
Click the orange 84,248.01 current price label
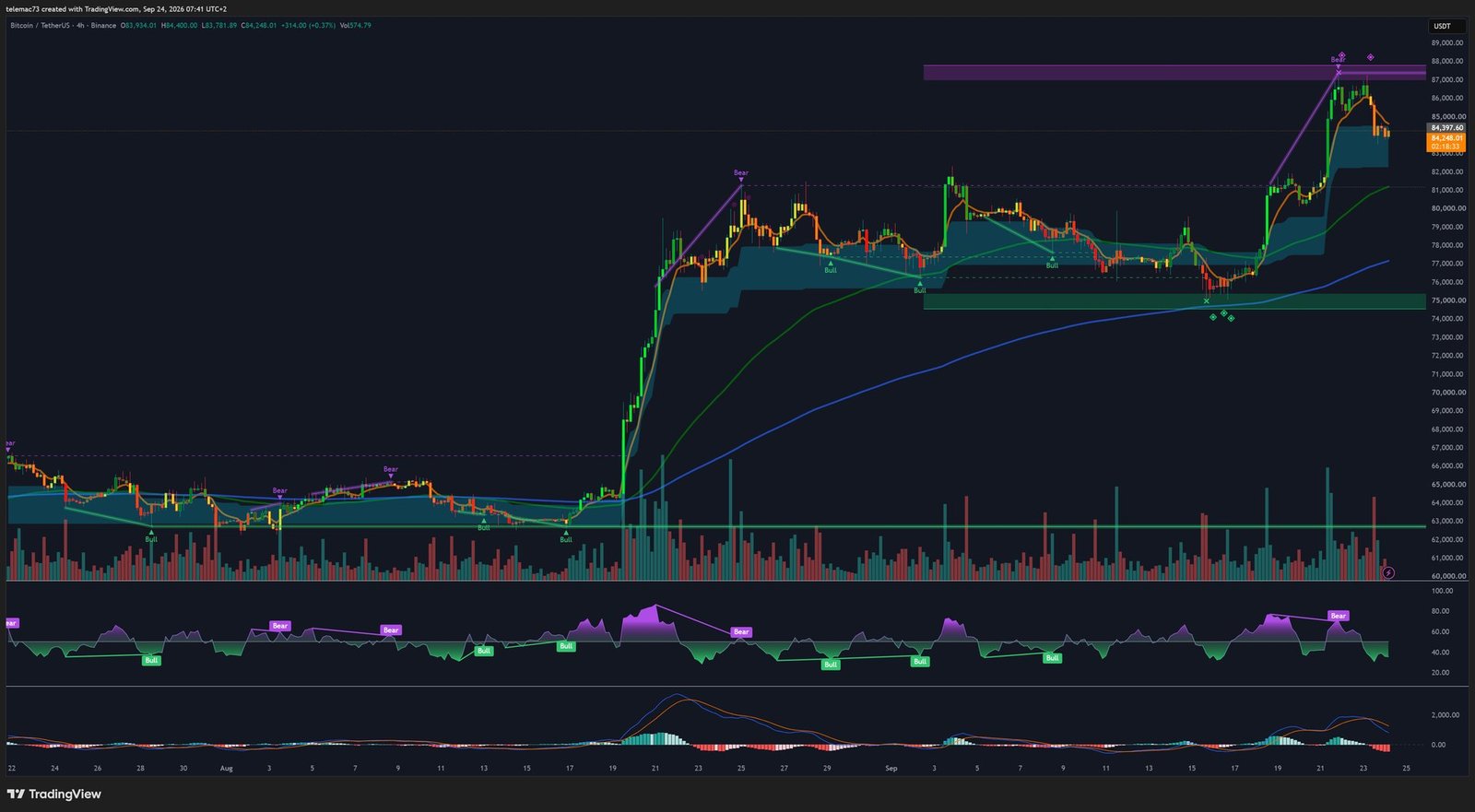click(x=1446, y=138)
